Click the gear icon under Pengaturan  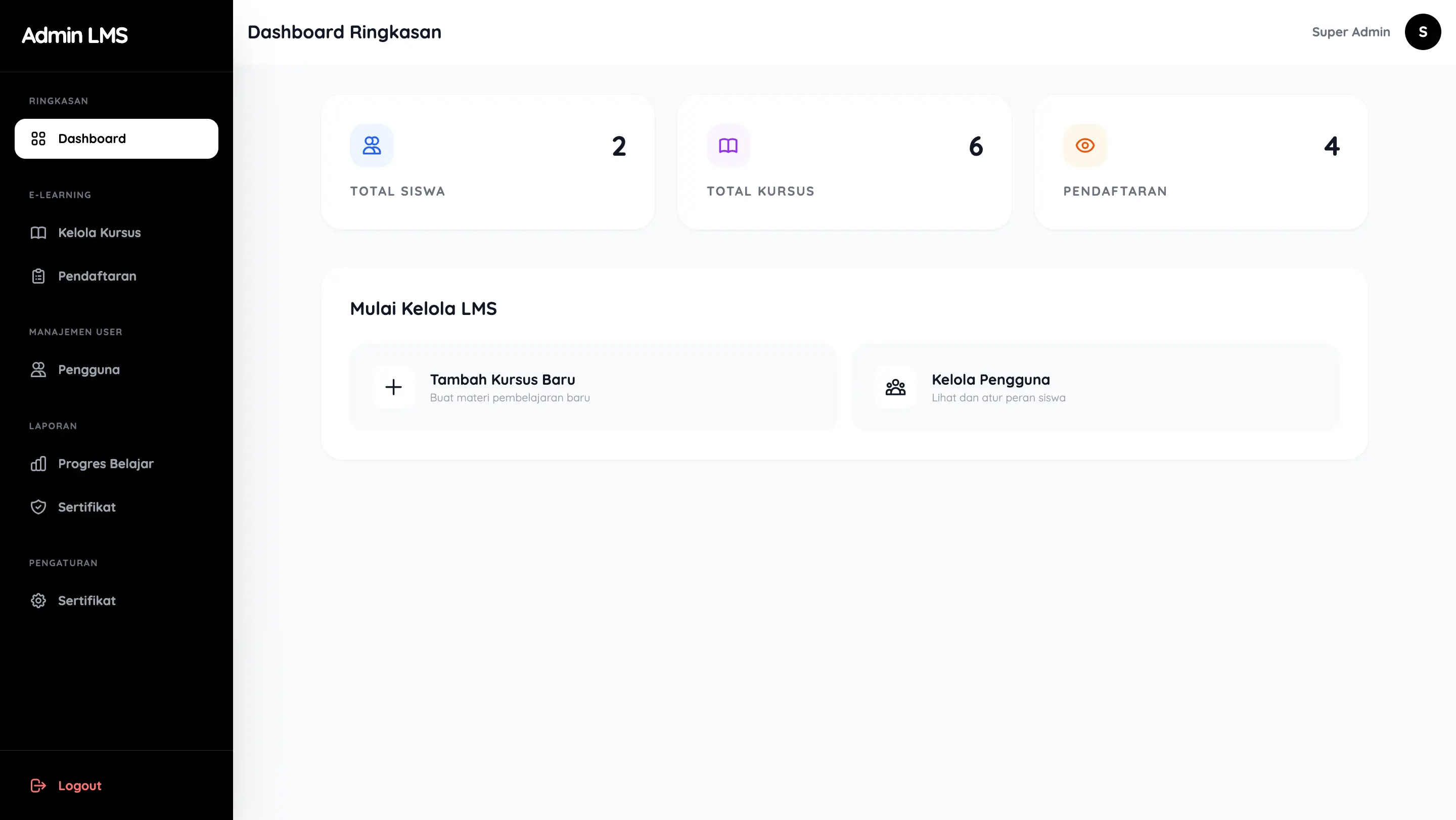(x=38, y=601)
